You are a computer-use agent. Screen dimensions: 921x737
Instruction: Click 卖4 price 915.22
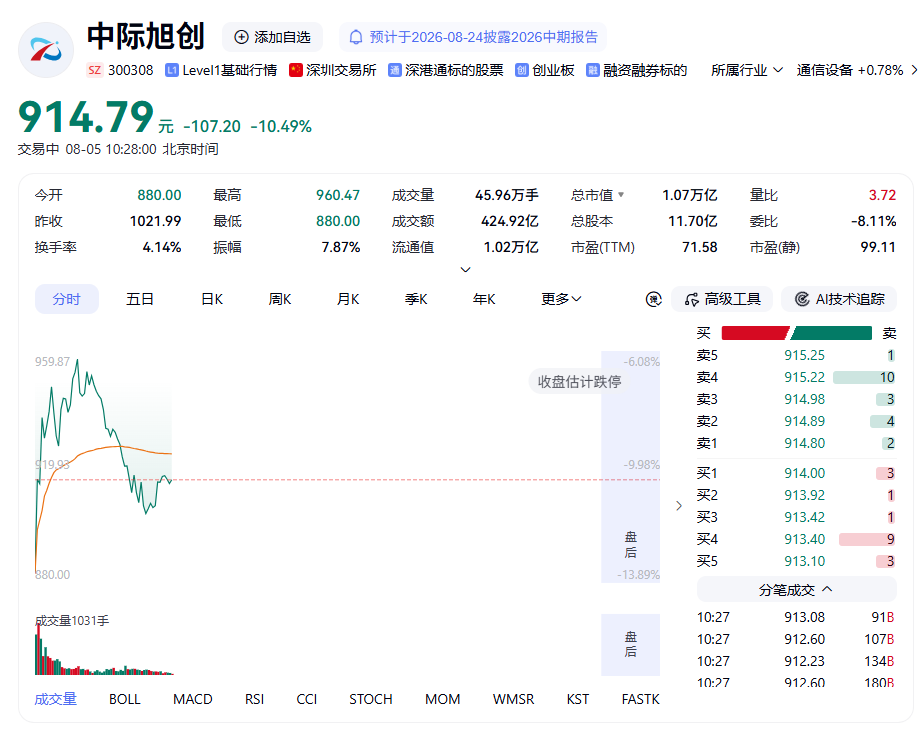coord(804,377)
